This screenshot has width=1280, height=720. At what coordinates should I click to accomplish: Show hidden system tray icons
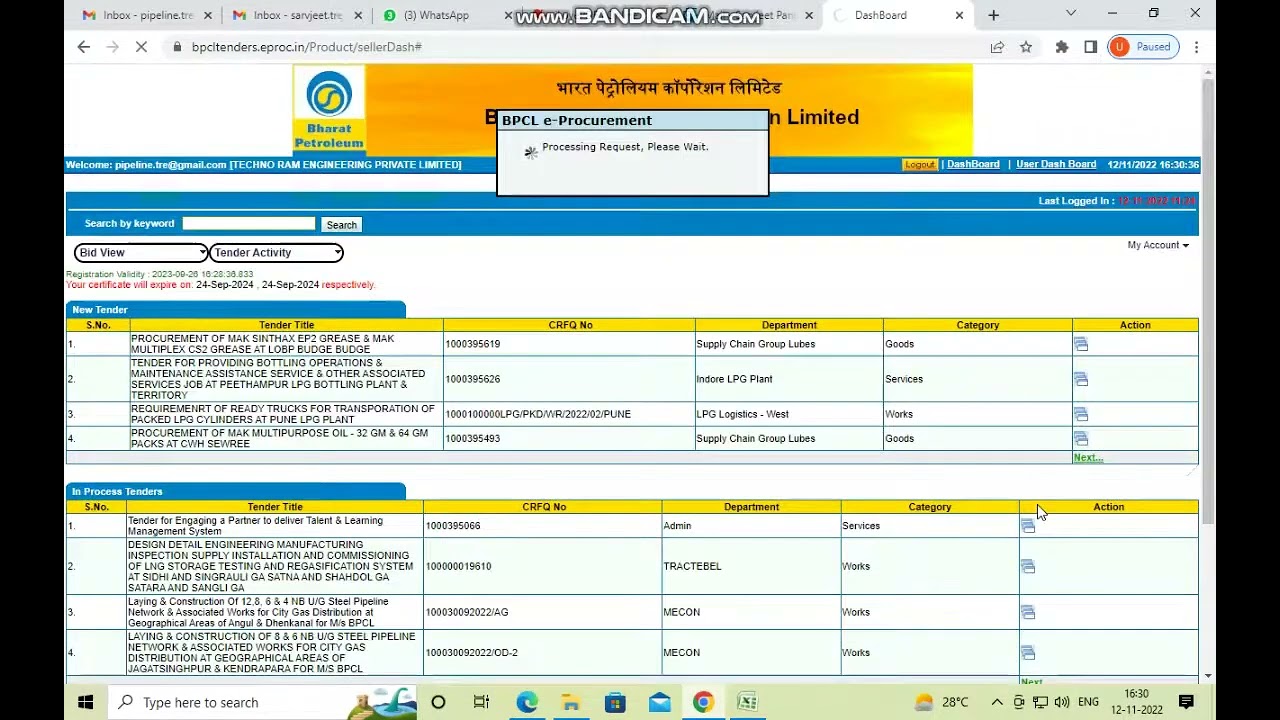(997, 702)
